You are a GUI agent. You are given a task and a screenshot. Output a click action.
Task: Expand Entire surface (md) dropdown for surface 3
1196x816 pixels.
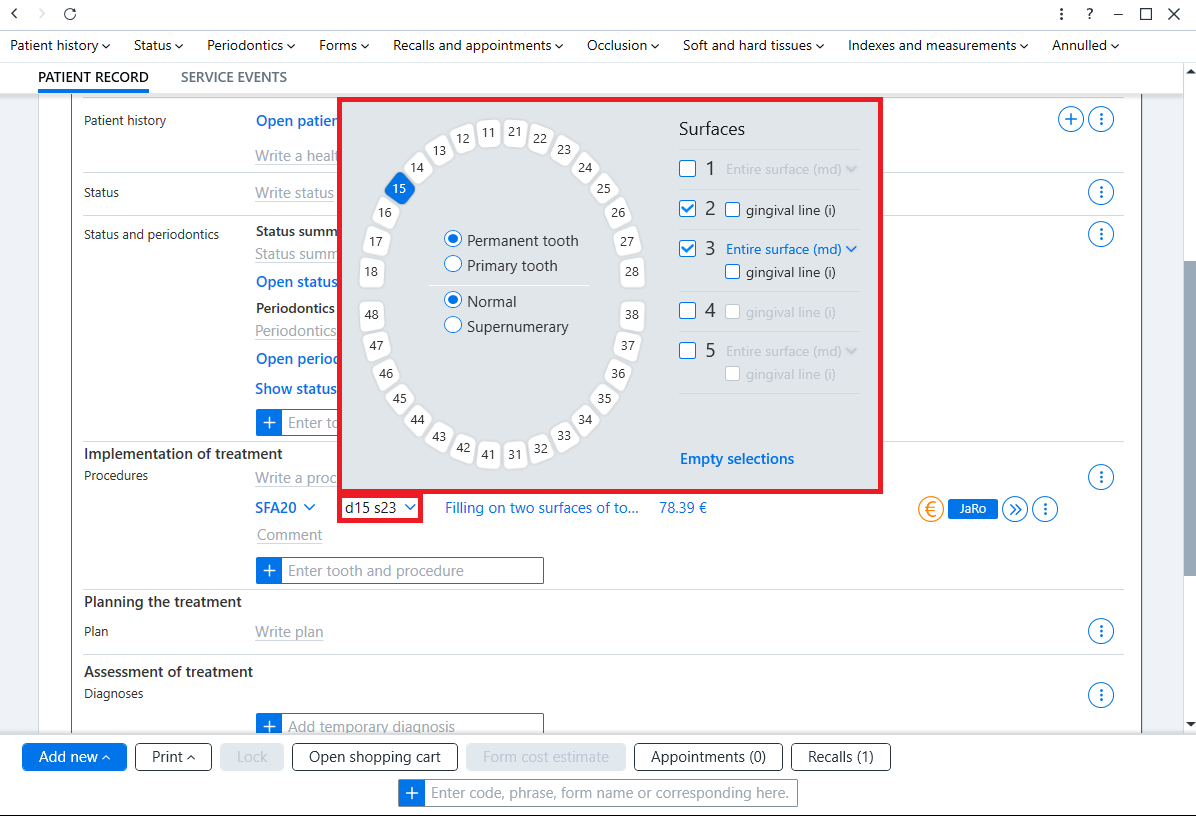coord(791,249)
